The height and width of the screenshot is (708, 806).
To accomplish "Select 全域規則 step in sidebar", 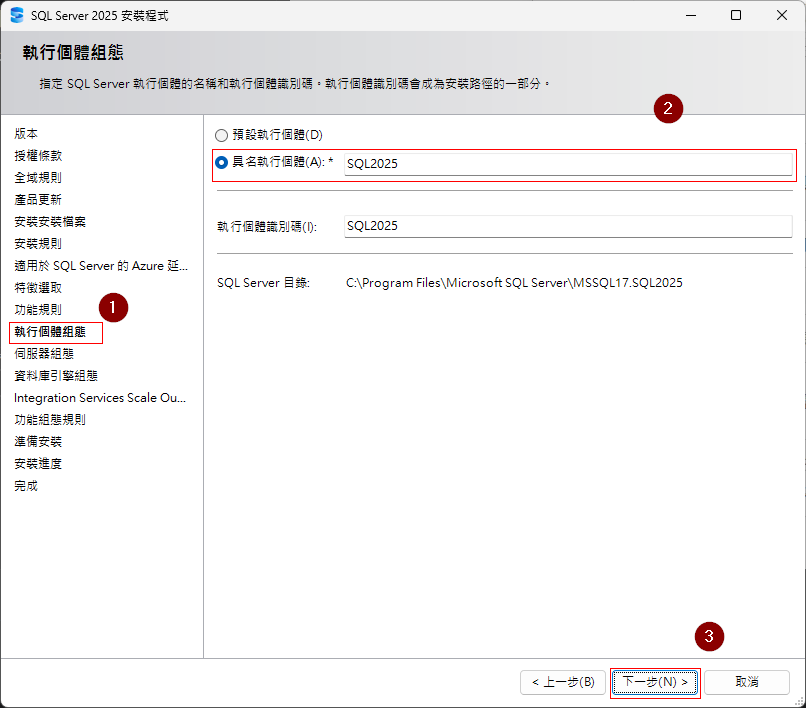I will coord(38,178).
